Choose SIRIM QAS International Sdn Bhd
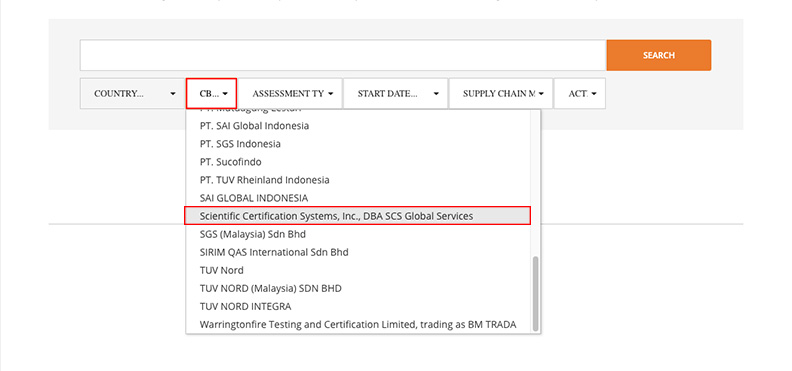Screen dimensions: 792x371 [x=359, y=252]
